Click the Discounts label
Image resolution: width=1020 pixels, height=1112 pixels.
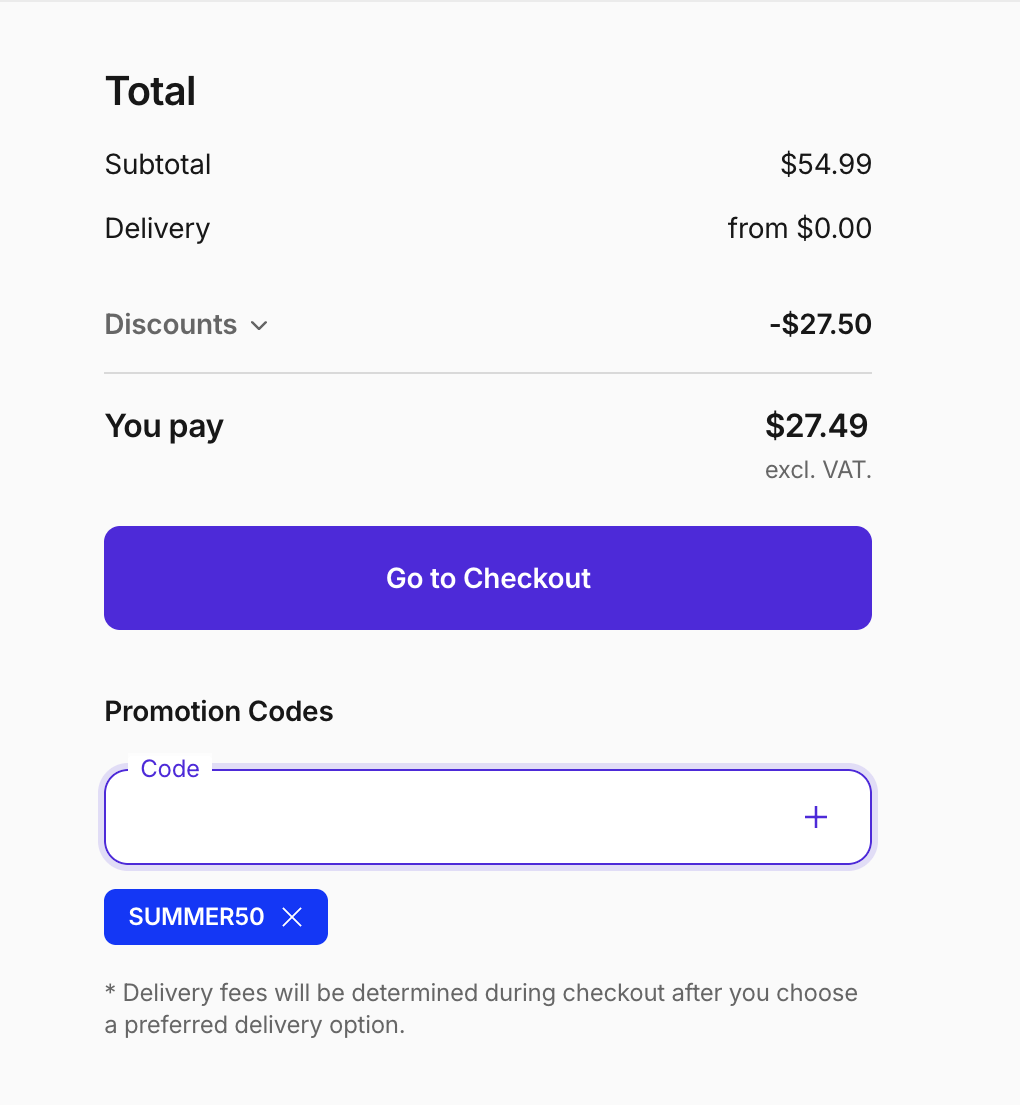click(x=171, y=325)
